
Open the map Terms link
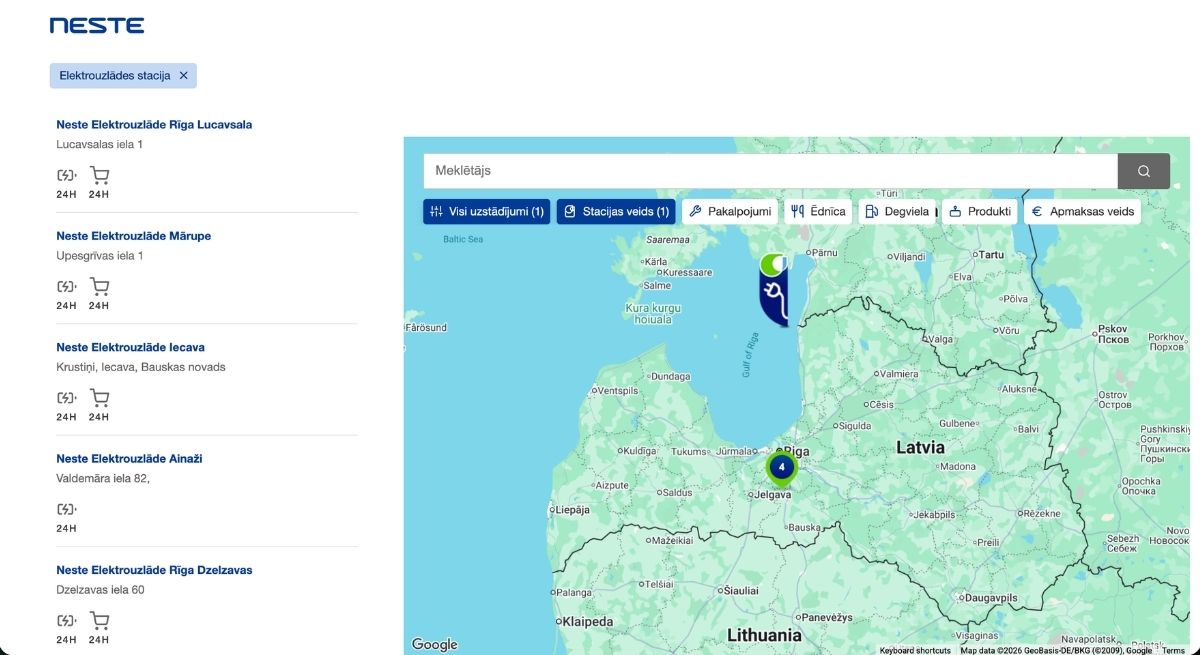point(1173,650)
